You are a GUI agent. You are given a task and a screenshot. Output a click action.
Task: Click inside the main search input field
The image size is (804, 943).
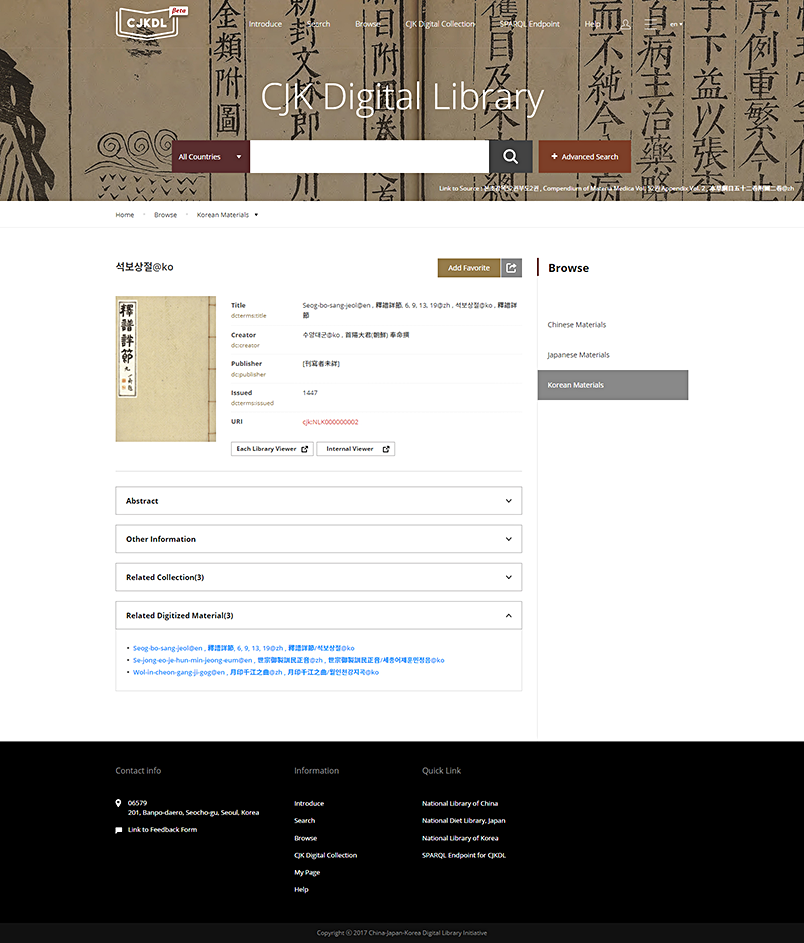(369, 156)
